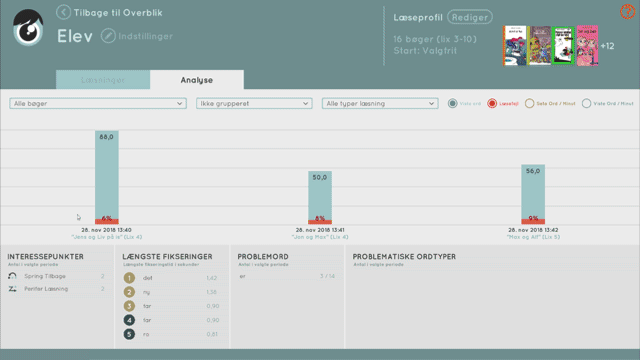Click the Spring Tilbage row label
The height and width of the screenshot is (360, 640).
pyautogui.click(x=45, y=276)
